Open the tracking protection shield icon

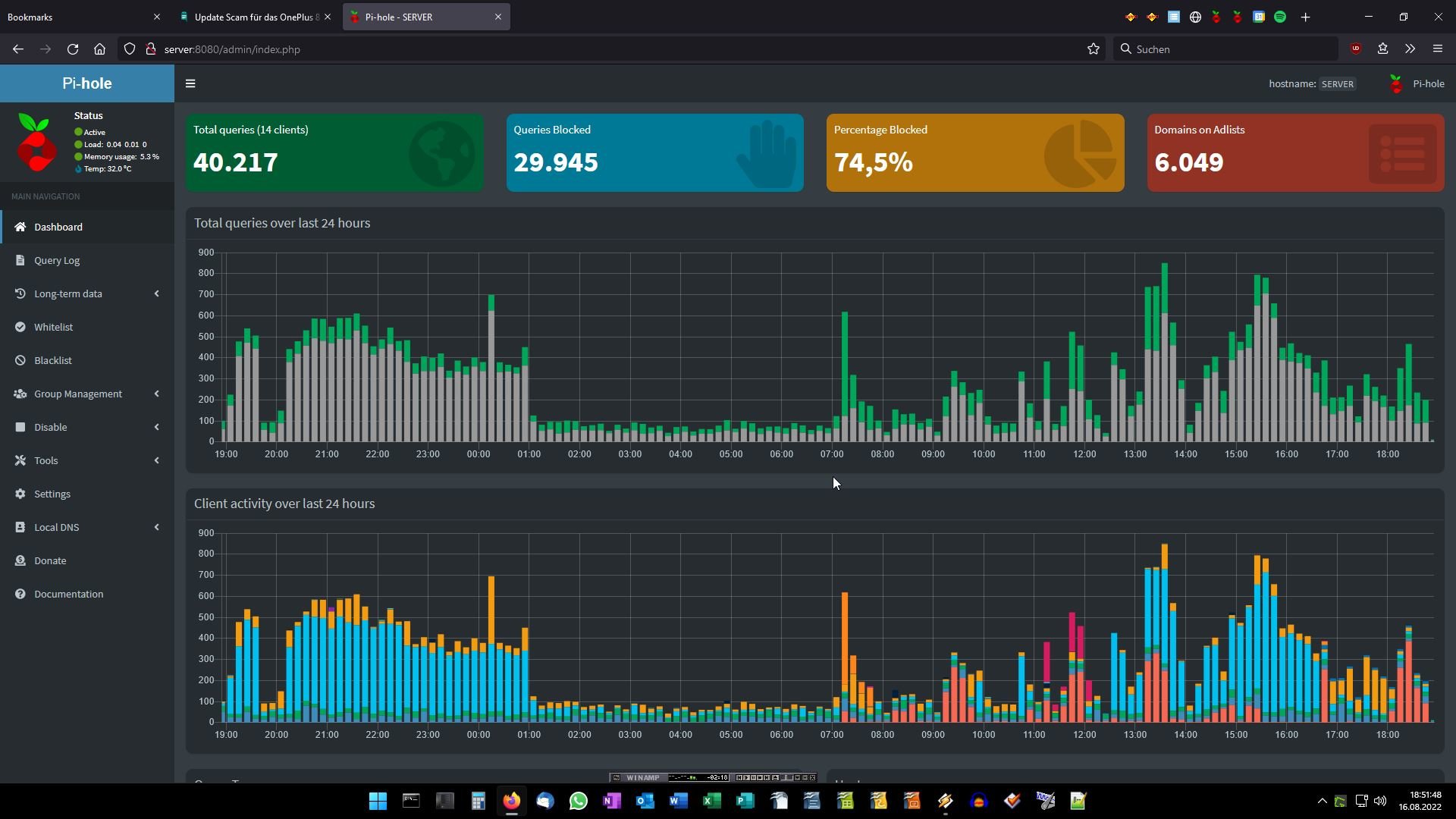coord(130,49)
